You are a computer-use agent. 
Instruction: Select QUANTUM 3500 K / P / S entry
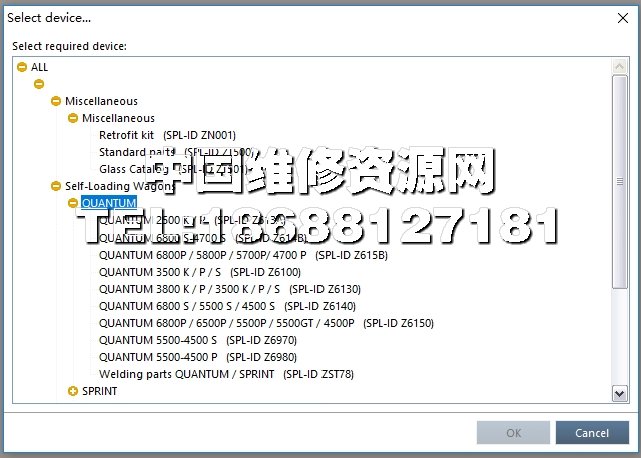[x=199, y=271]
